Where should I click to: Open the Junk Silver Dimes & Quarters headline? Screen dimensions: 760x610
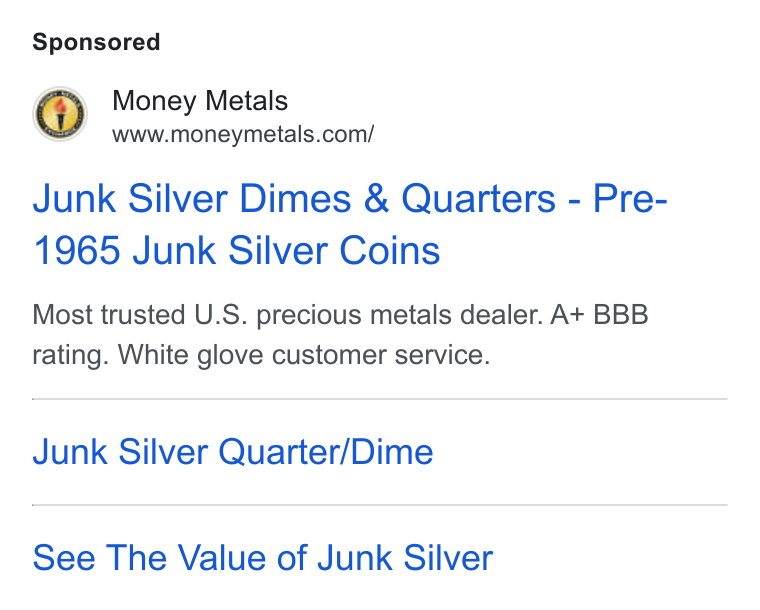(x=350, y=224)
